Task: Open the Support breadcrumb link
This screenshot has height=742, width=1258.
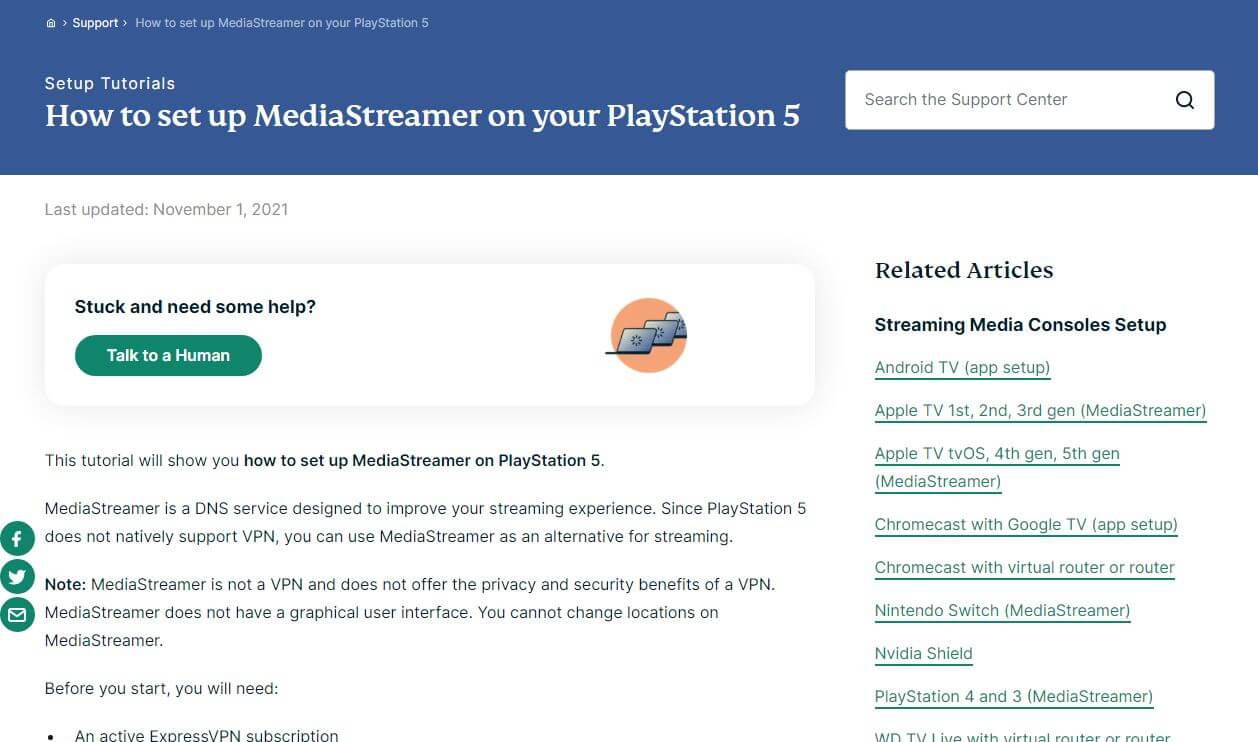Action: 95,23
